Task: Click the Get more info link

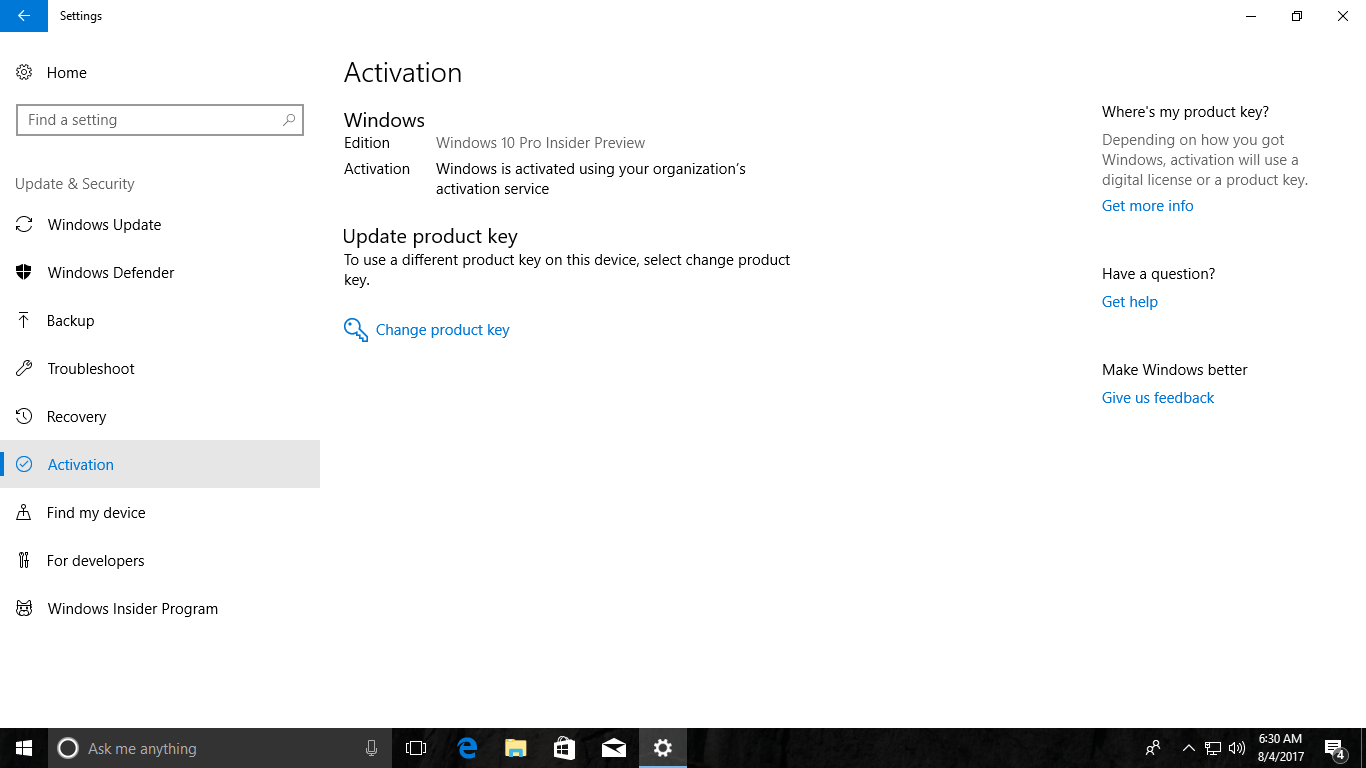Action: point(1147,206)
